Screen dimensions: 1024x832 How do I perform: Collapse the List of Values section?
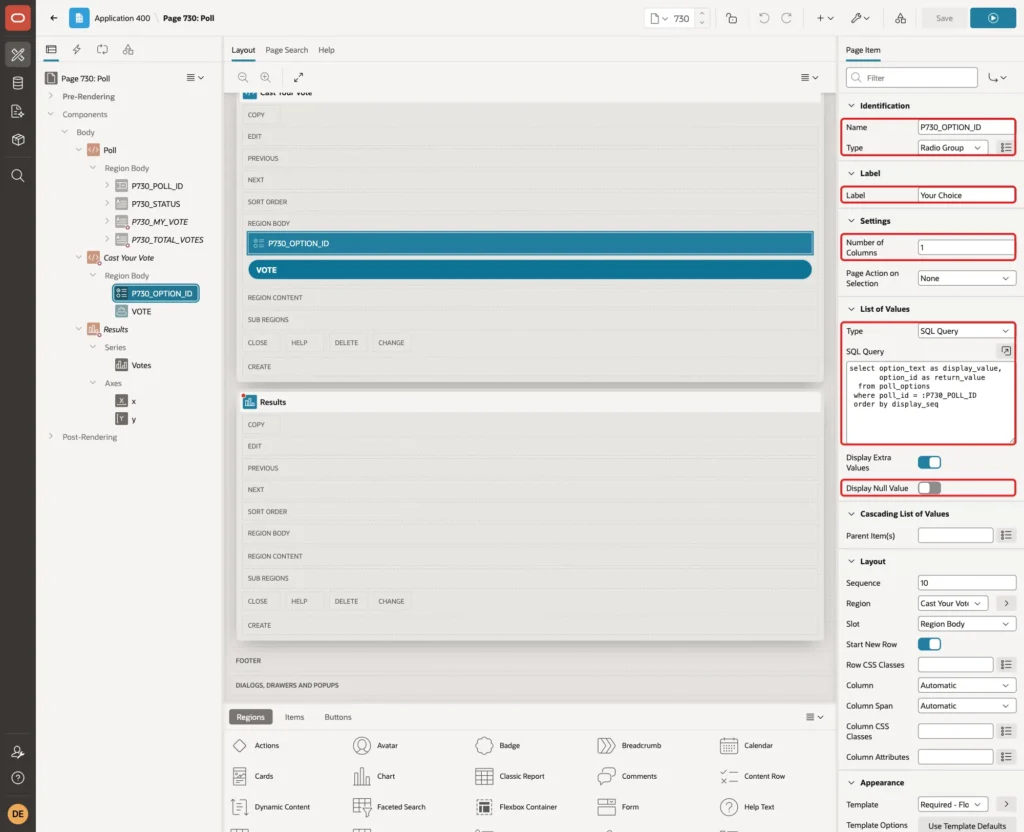coord(851,309)
